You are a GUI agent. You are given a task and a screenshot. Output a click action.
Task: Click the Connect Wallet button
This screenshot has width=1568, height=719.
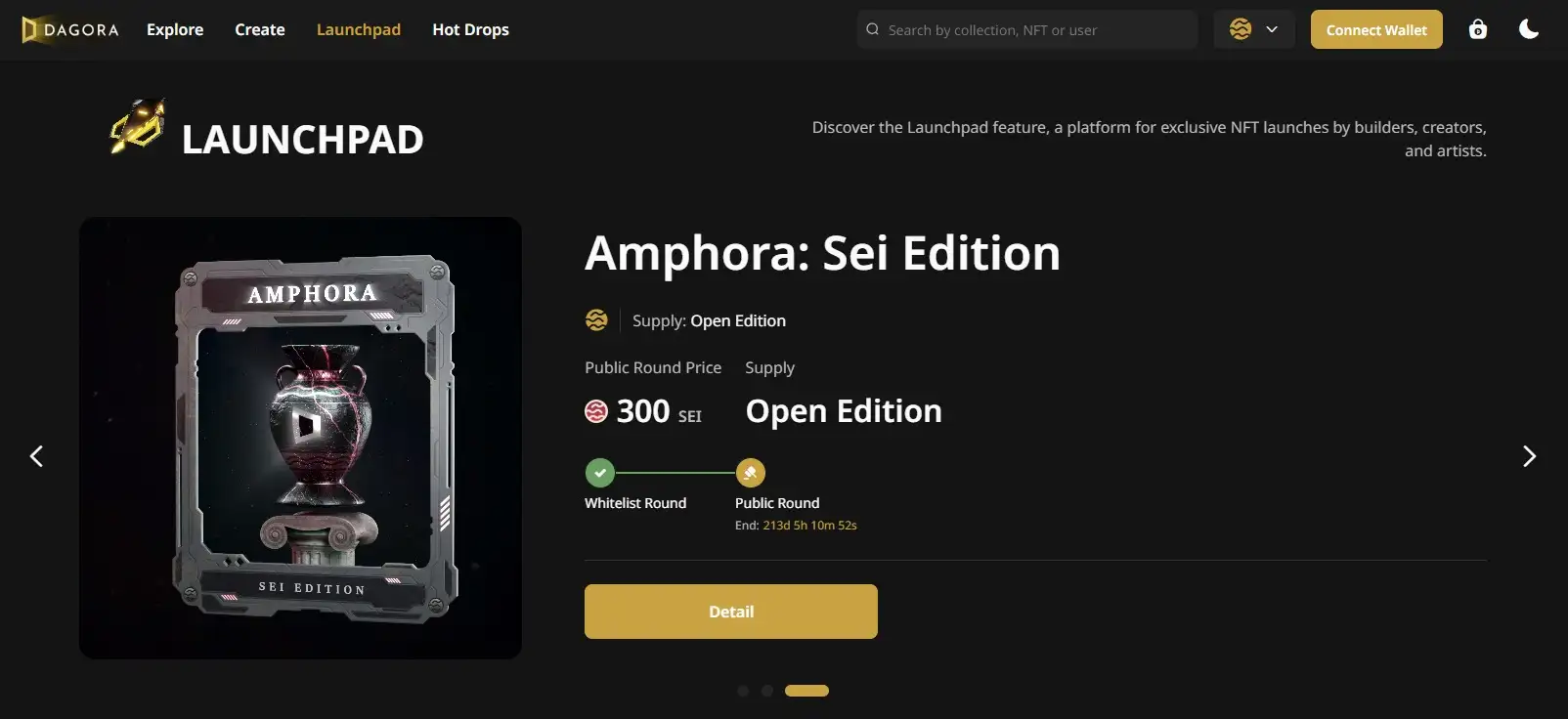point(1376,29)
